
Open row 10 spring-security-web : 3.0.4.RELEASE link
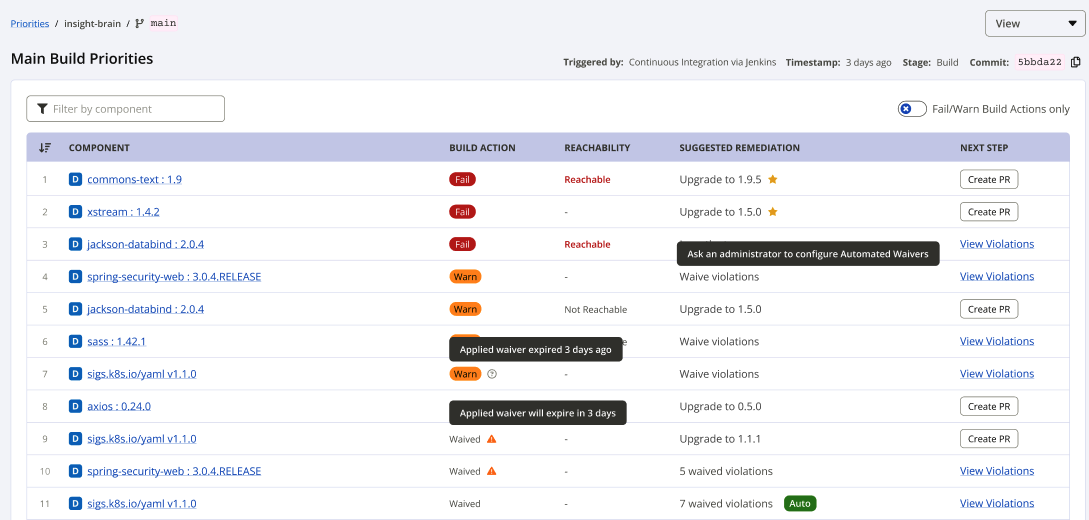(174, 471)
